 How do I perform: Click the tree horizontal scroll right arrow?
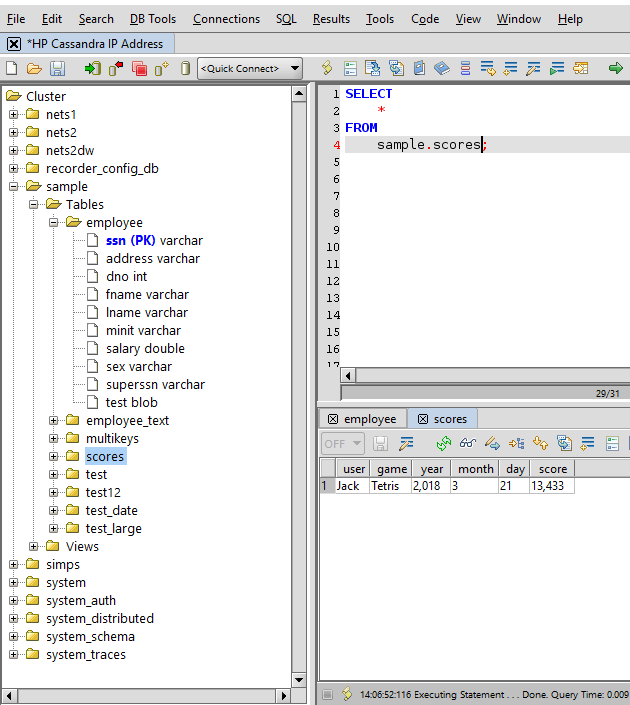tap(283, 696)
